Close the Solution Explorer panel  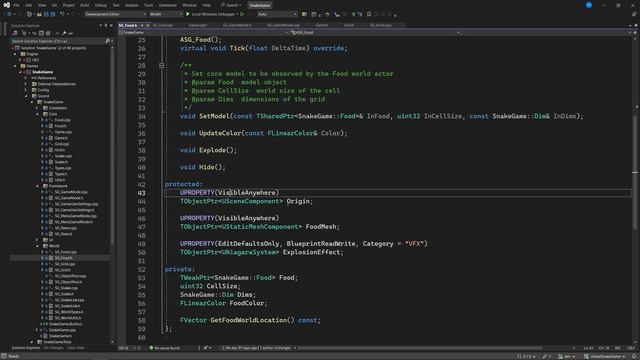[x=111, y=25]
